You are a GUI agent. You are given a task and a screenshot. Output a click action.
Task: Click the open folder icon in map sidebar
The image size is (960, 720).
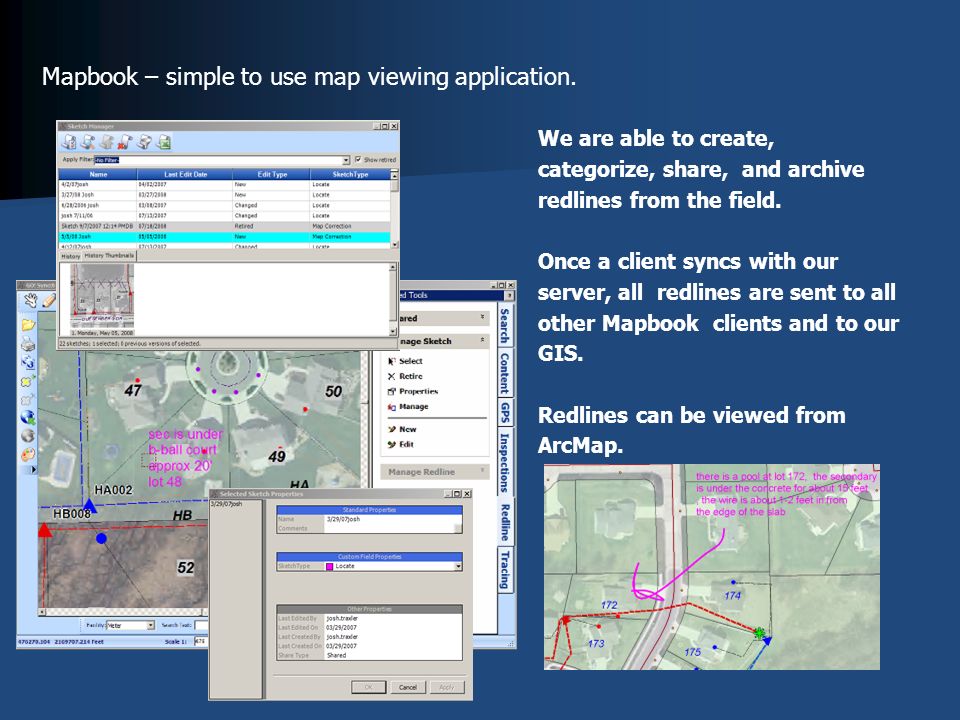(28, 324)
